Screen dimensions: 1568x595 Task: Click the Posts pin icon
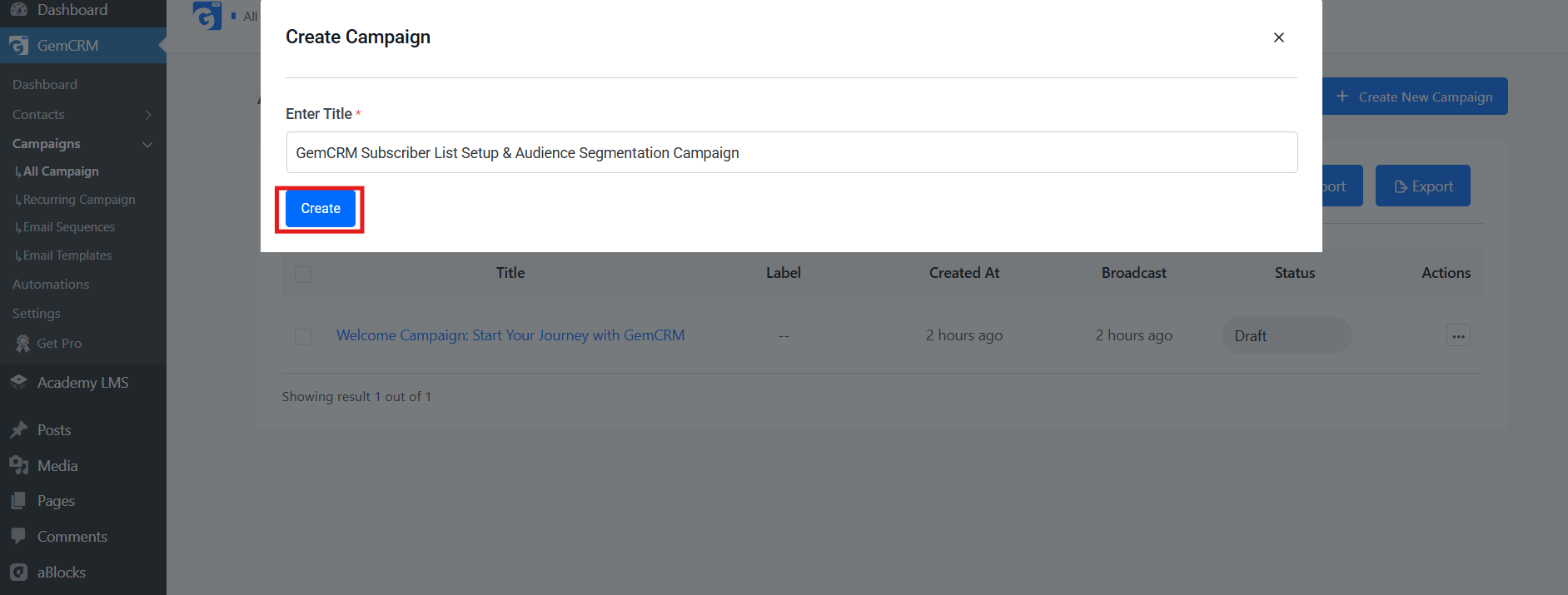coord(18,430)
